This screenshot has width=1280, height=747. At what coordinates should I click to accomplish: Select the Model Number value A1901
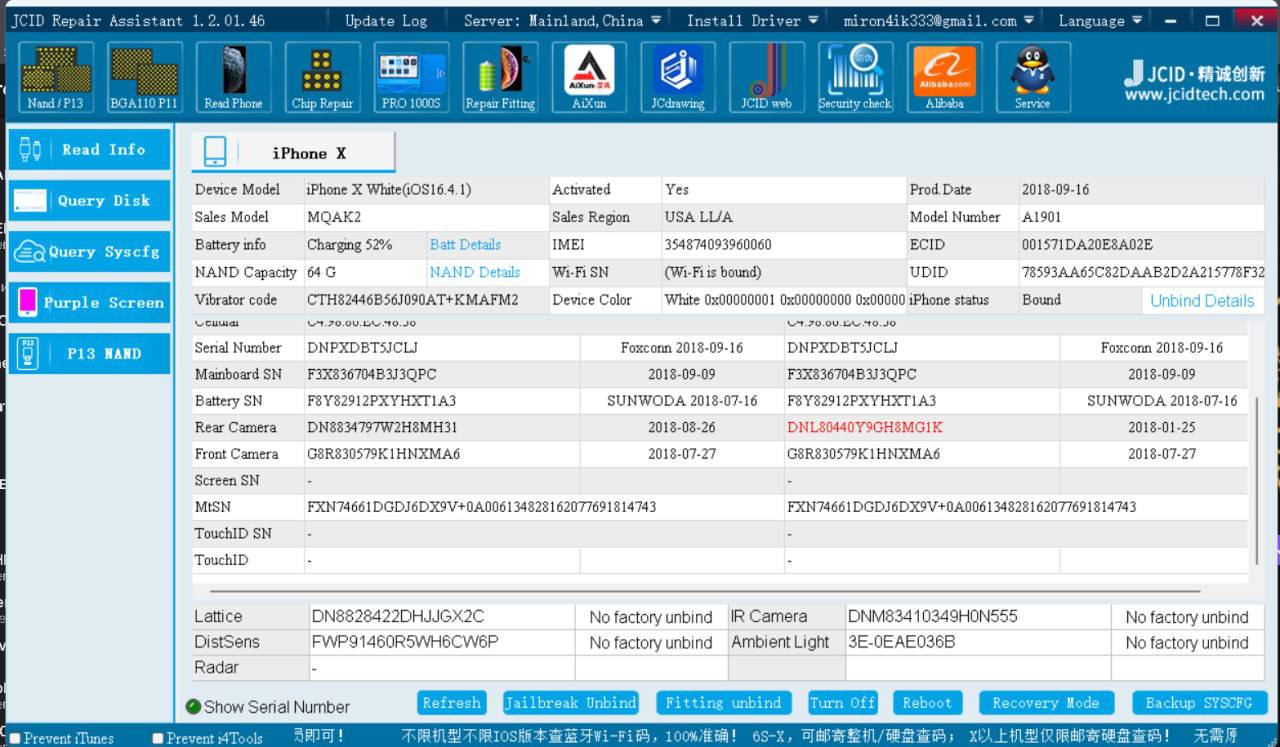(x=1041, y=217)
